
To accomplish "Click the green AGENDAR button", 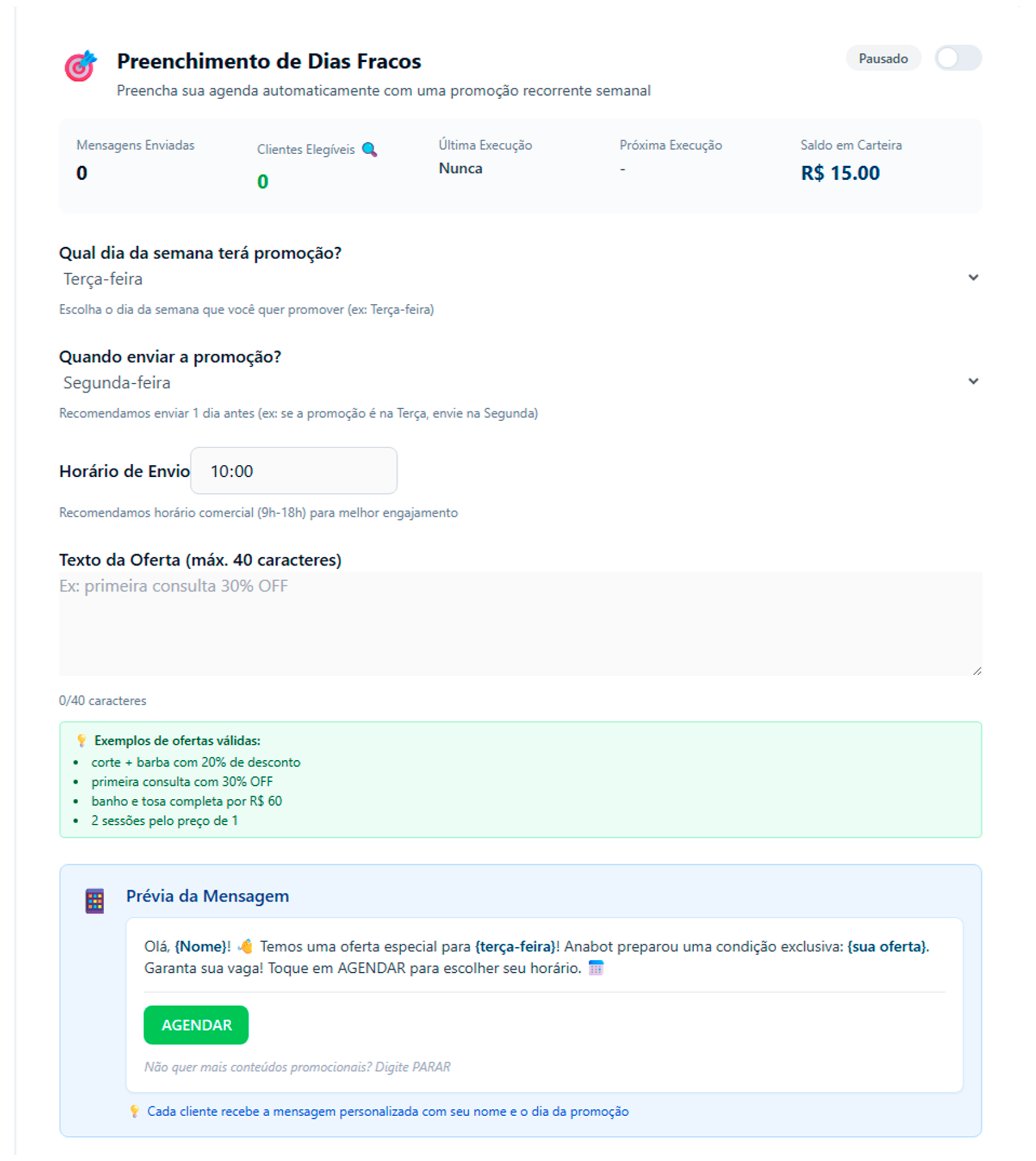I will point(196,1025).
